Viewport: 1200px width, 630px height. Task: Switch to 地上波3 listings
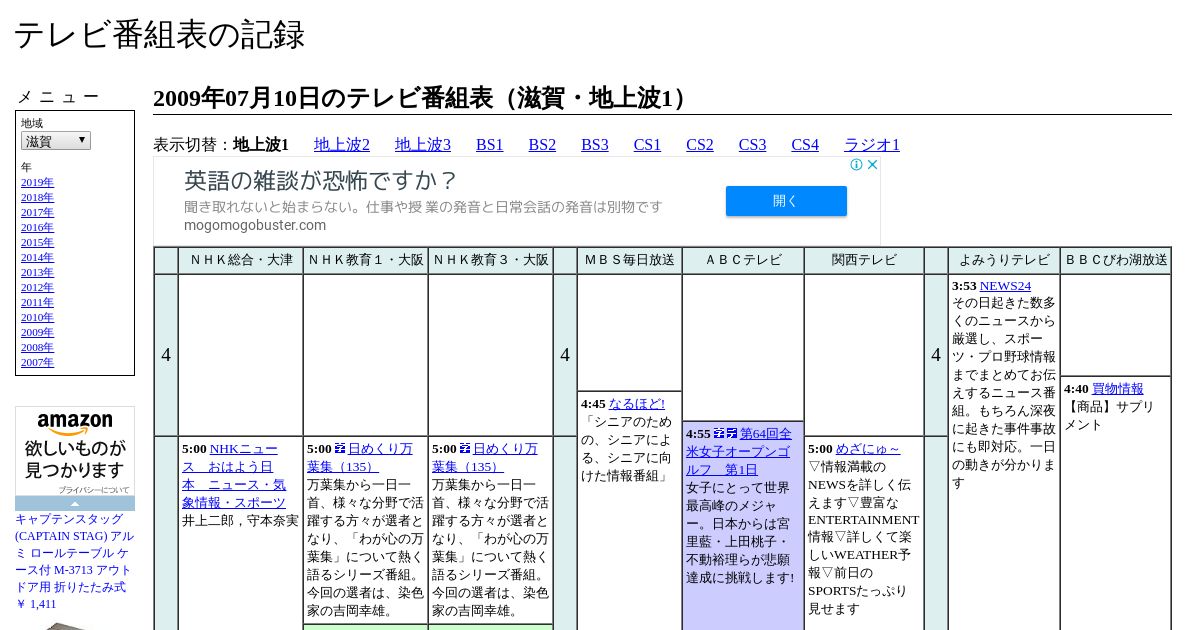pos(423,145)
